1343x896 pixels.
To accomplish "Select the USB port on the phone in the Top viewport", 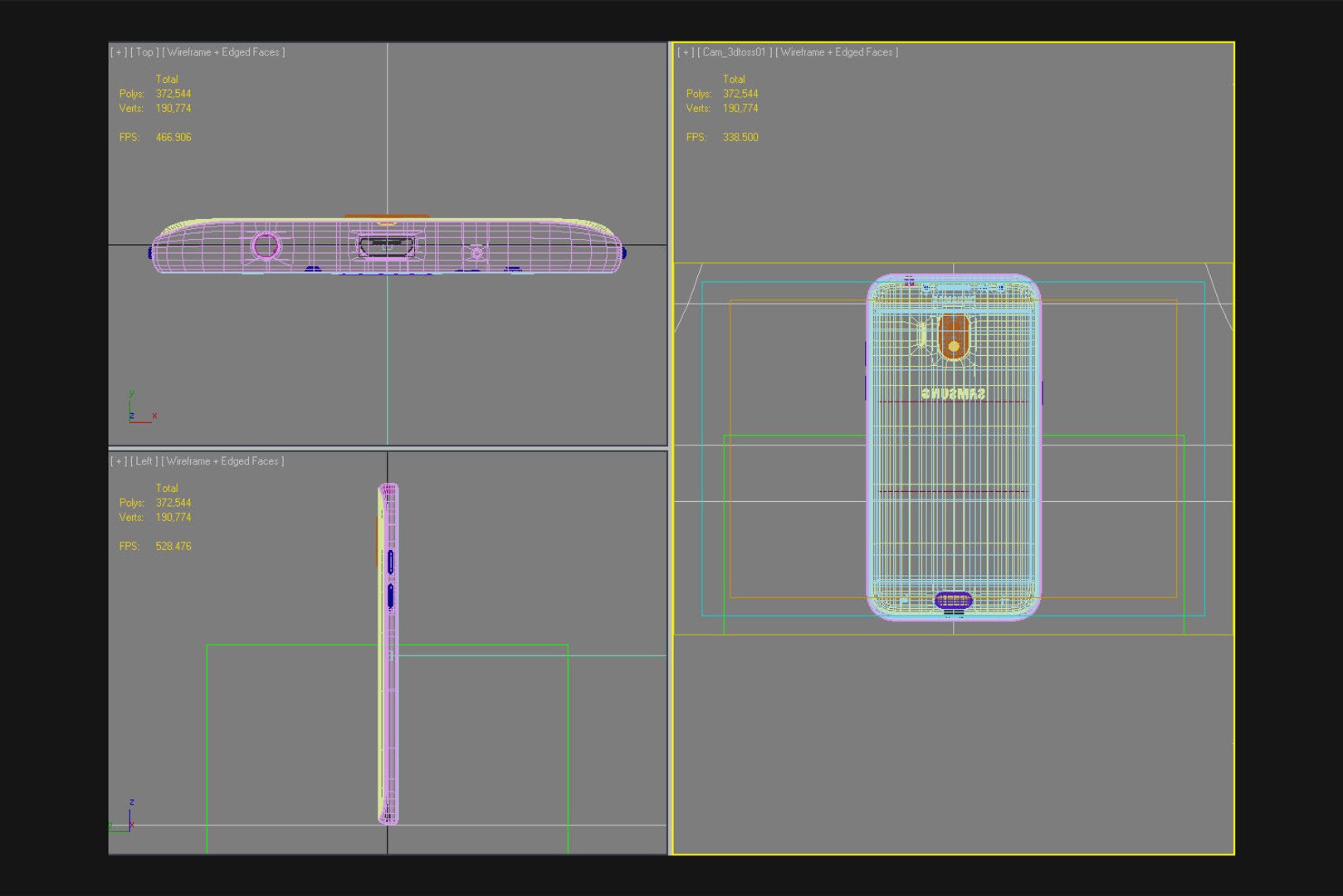I will (x=386, y=246).
